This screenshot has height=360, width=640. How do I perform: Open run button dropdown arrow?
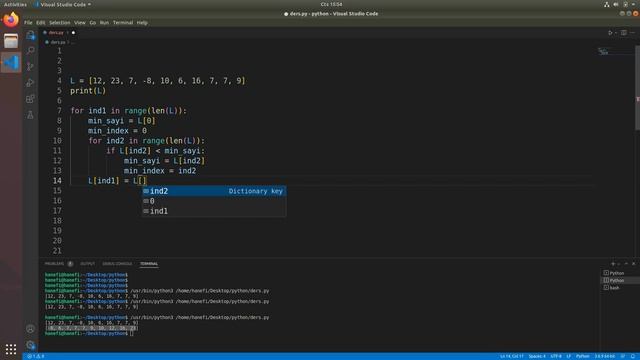click(616, 33)
